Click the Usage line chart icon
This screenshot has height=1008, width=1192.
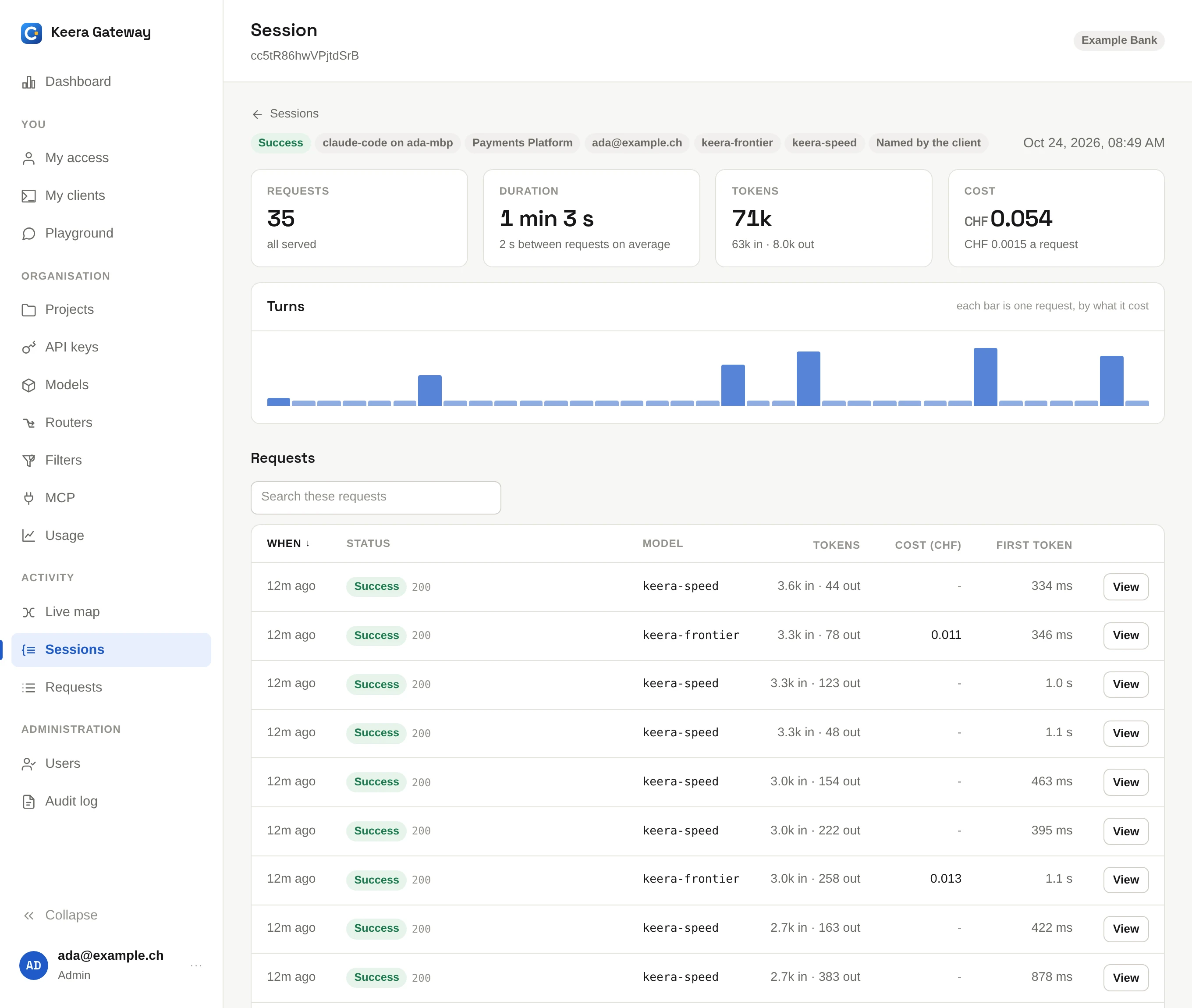28,536
